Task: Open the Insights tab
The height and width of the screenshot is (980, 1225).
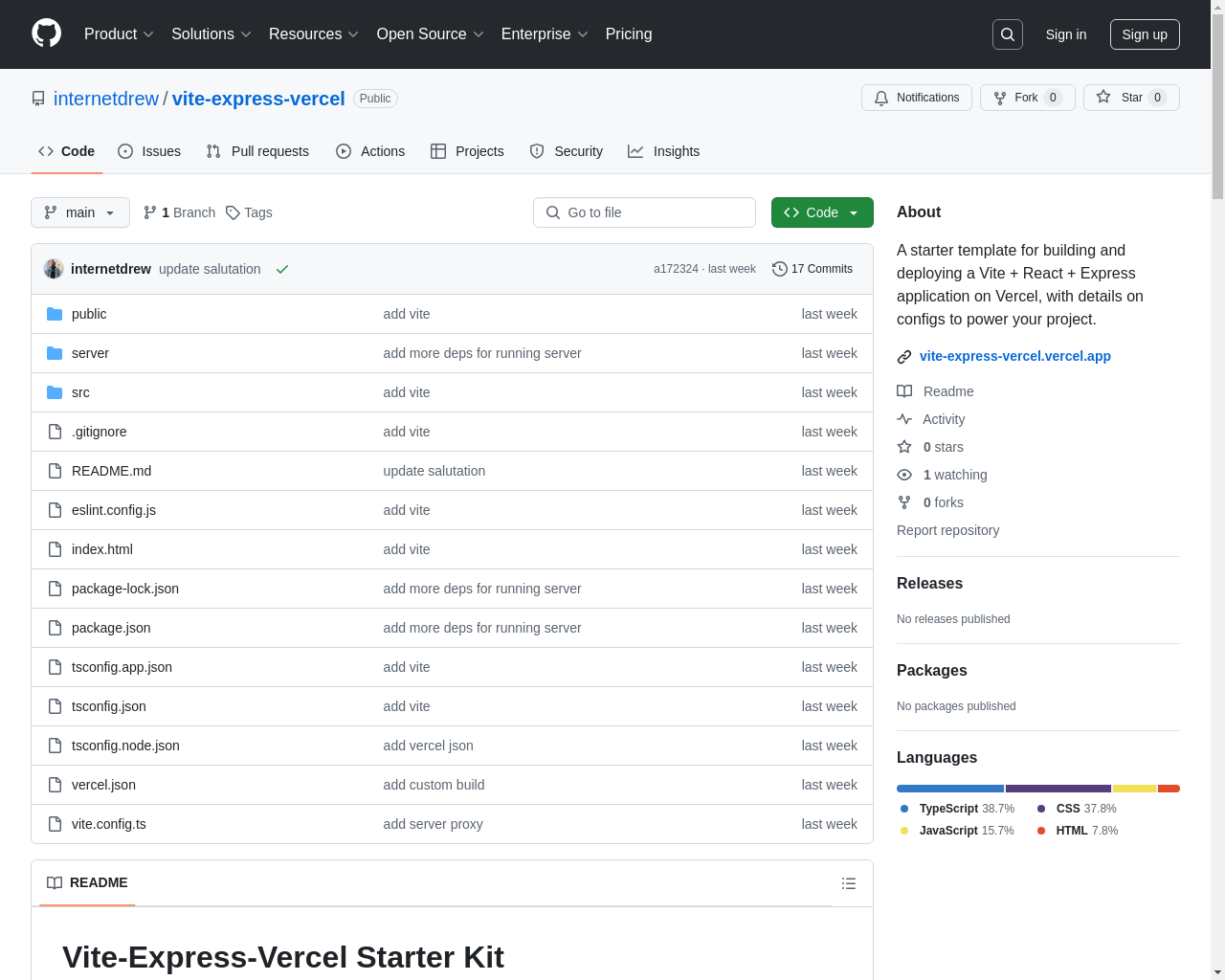Action: (664, 151)
